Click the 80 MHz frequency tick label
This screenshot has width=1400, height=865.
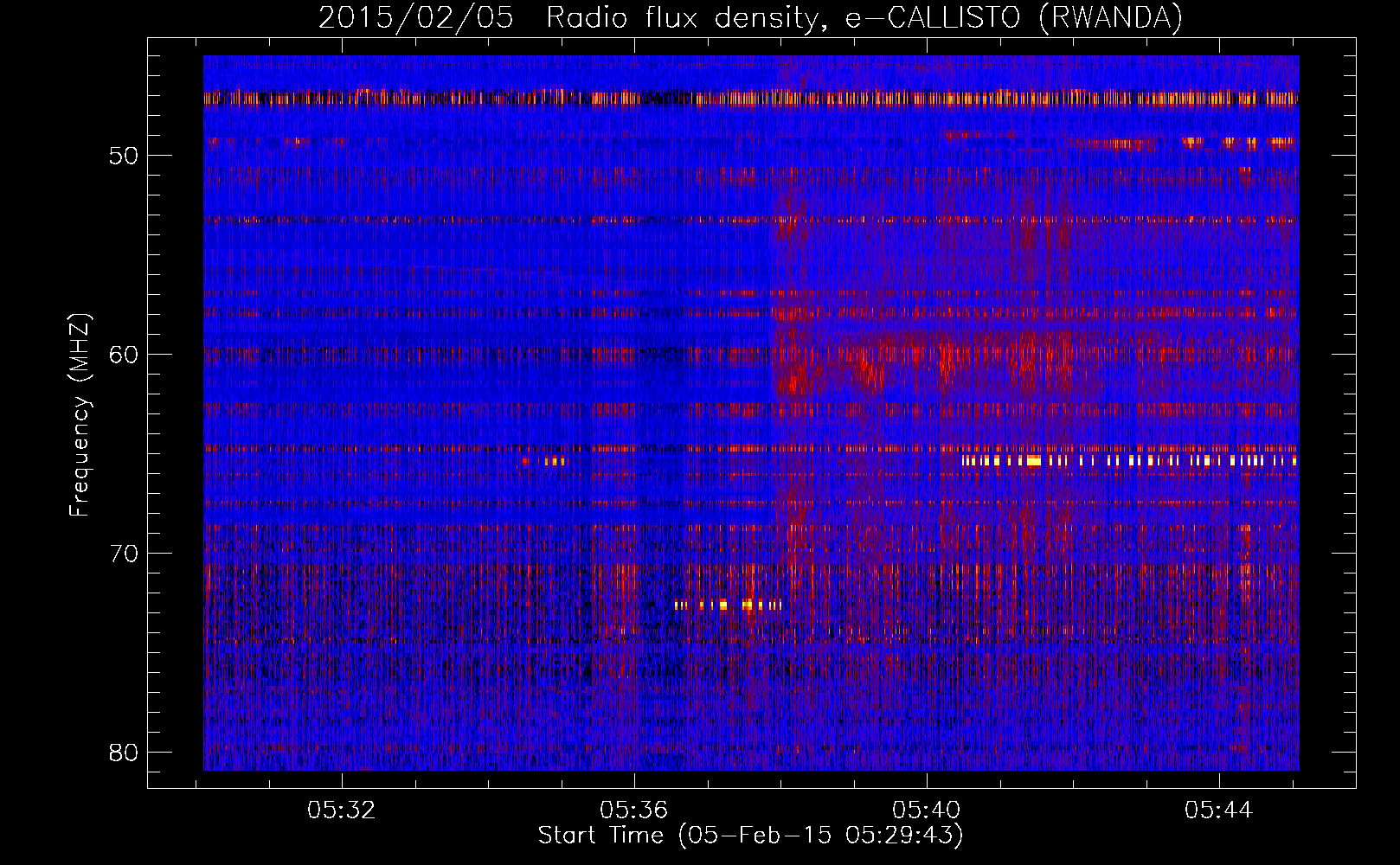[x=124, y=753]
